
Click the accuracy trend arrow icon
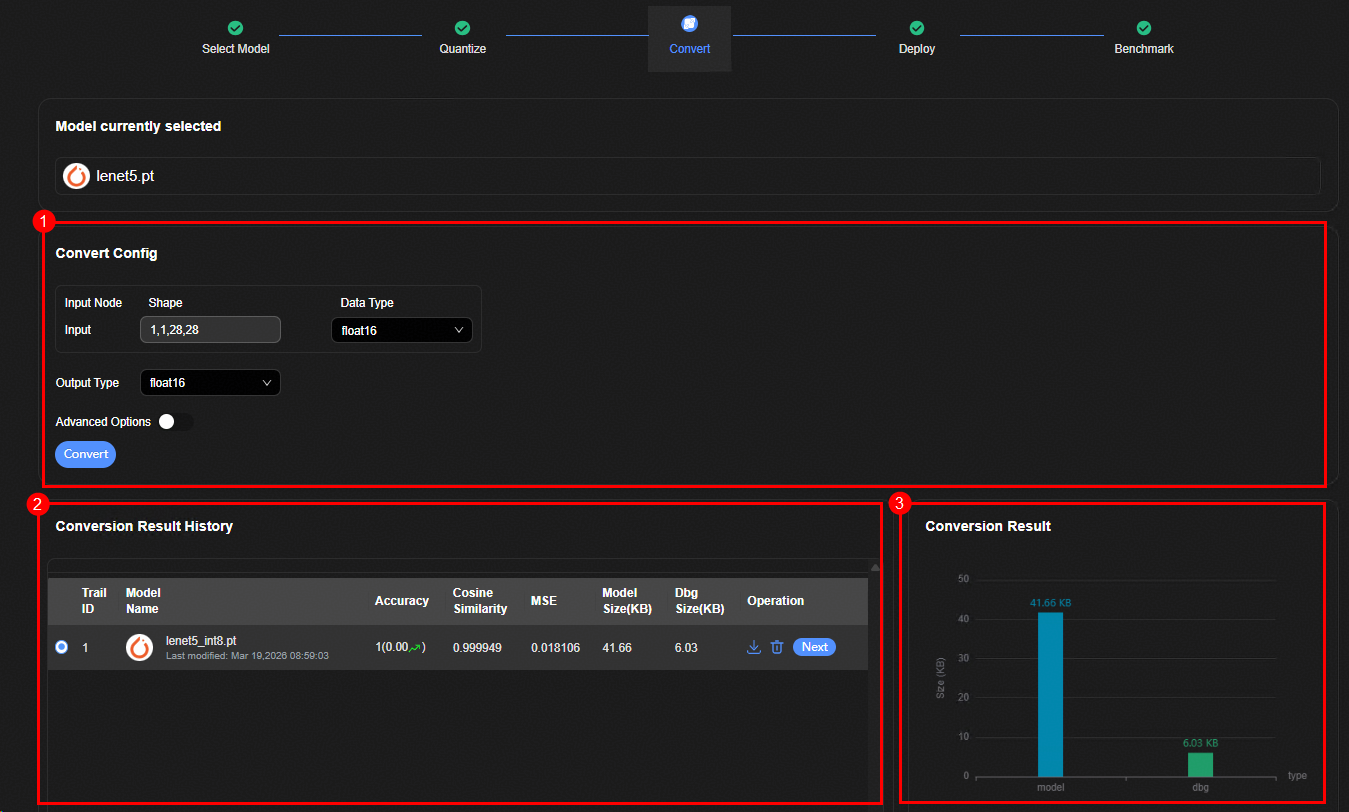415,648
